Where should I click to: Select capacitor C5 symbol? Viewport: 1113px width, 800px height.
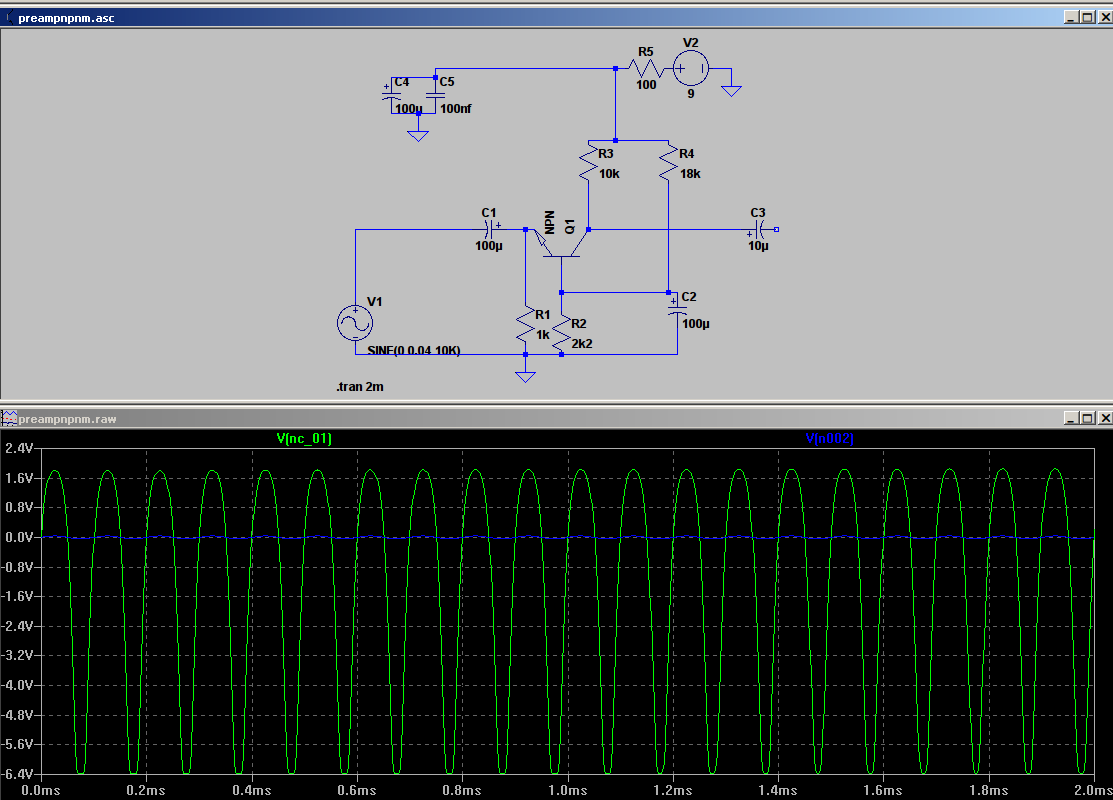pyautogui.click(x=435, y=94)
